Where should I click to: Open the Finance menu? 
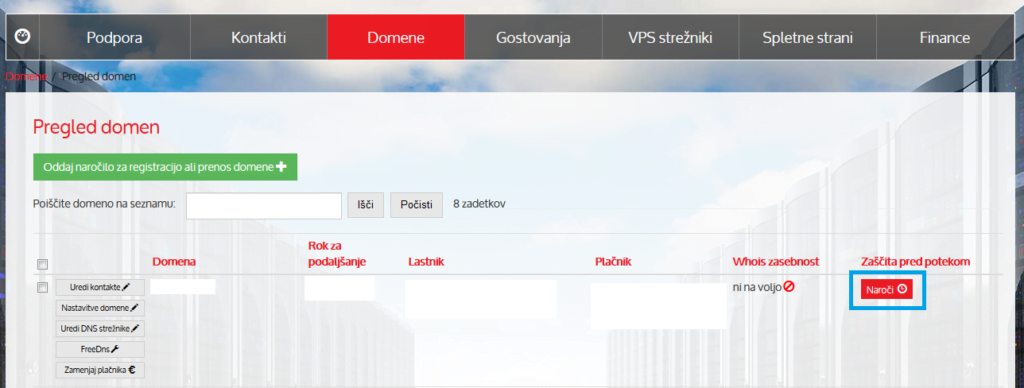(x=944, y=37)
